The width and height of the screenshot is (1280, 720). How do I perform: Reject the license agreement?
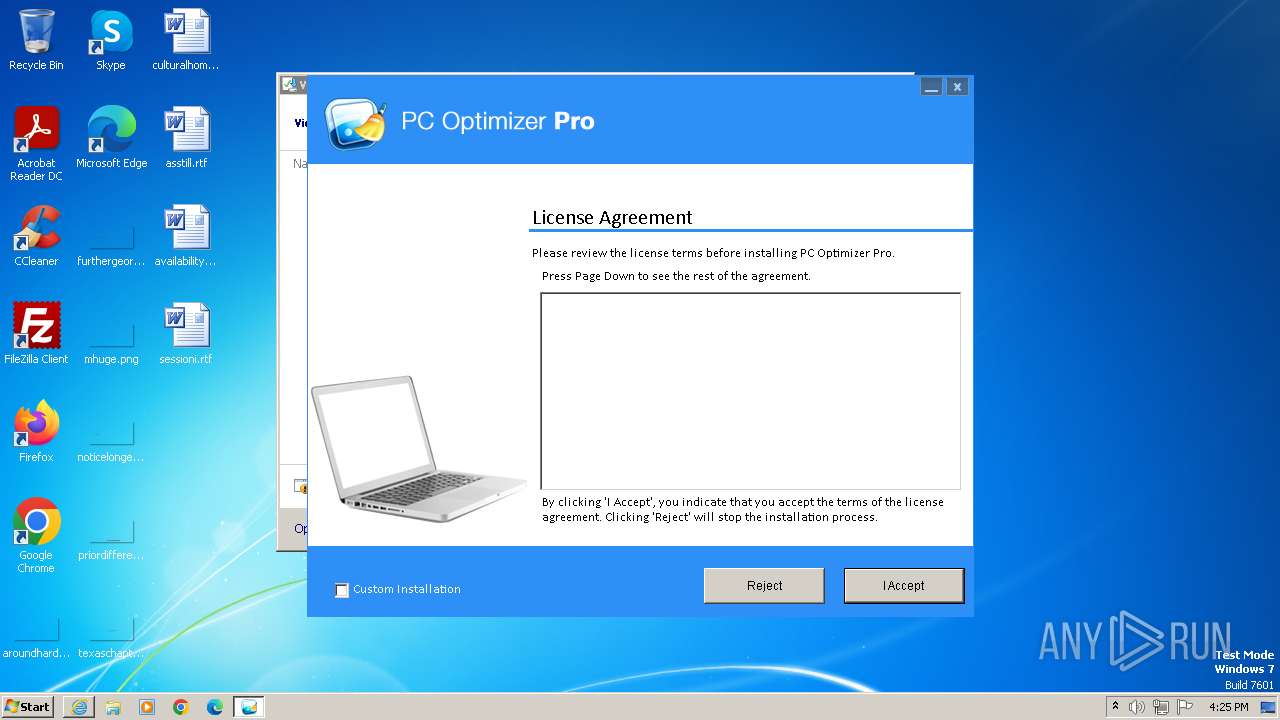764,585
